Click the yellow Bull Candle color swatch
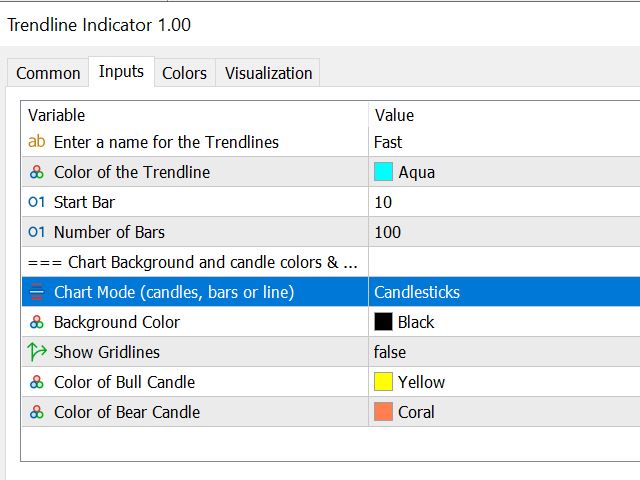 click(x=383, y=382)
